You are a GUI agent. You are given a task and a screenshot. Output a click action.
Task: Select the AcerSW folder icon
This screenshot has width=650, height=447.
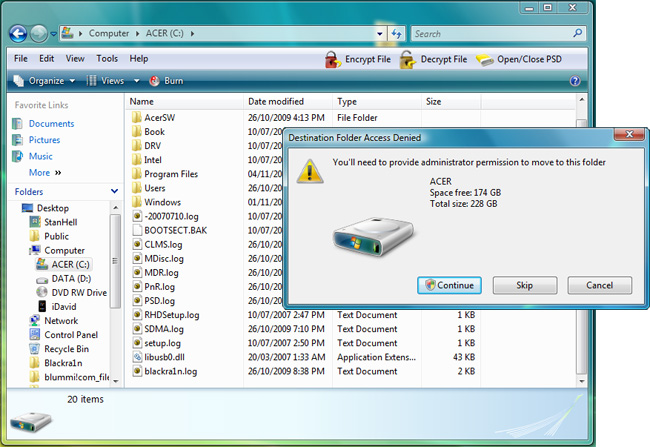(x=136, y=117)
